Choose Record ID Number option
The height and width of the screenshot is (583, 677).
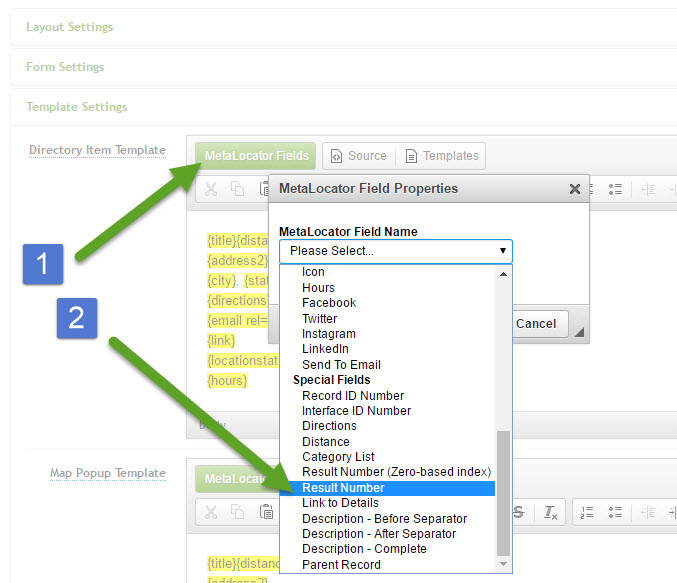353,396
